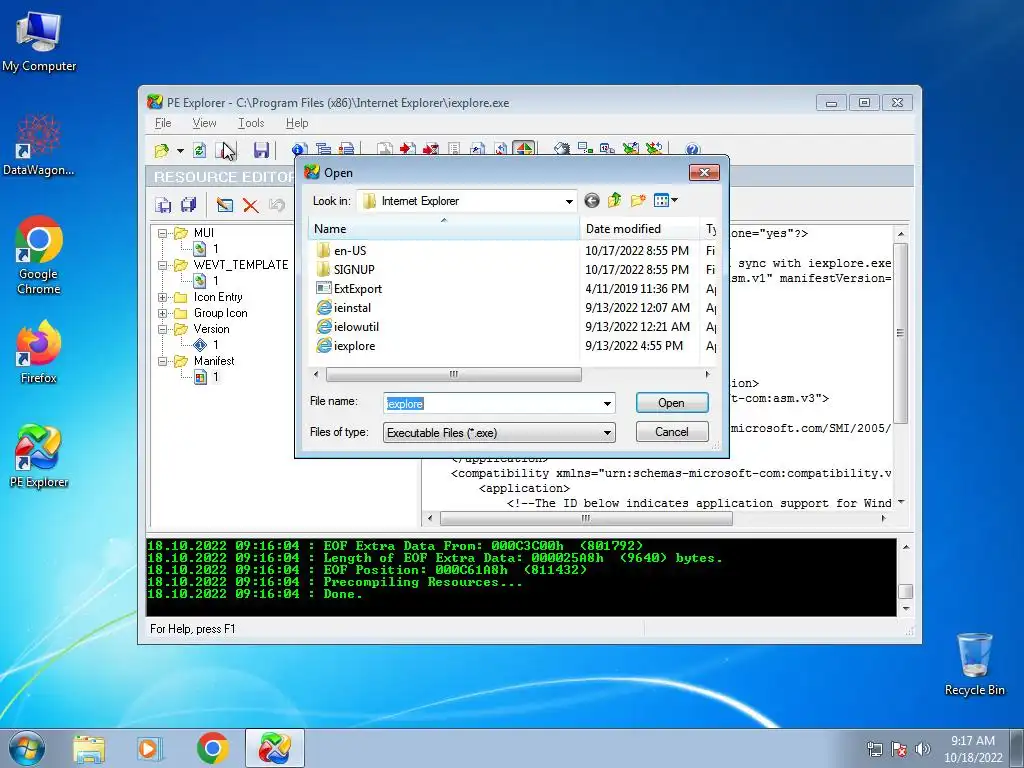The height and width of the screenshot is (768, 1024).
Task: Click the Save File floppy disk toolbar icon
Action: [261, 150]
